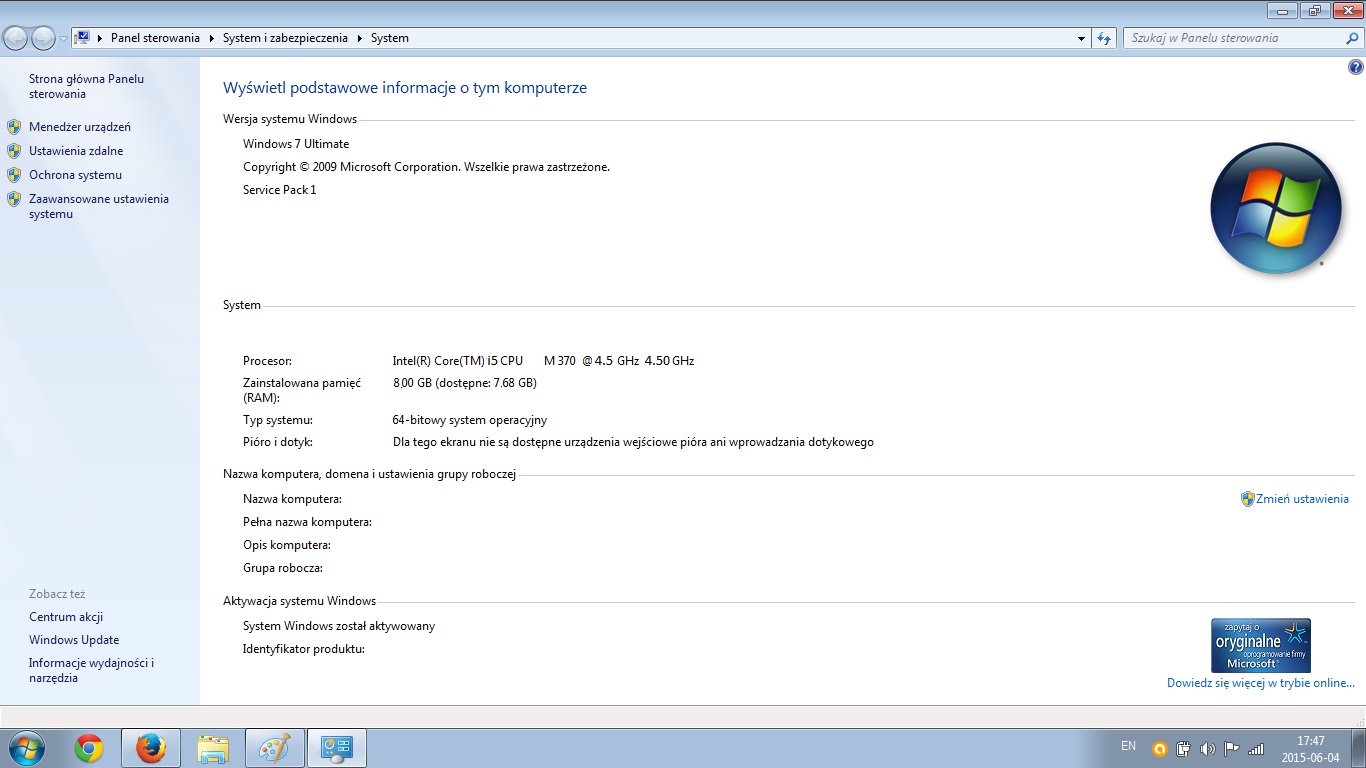This screenshot has height=768, width=1366.
Task: Open the Action Center flag icon in tray
Action: coord(1231,747)
